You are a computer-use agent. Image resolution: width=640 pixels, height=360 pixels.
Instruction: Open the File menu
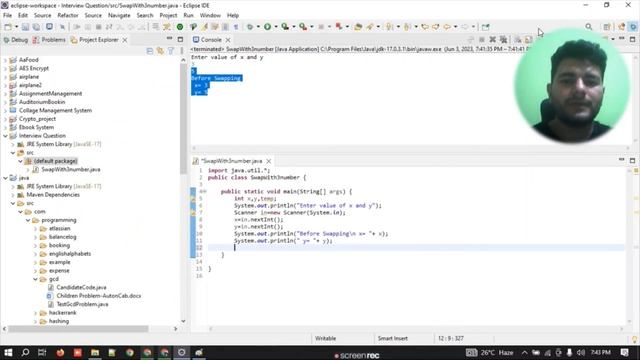(x=7, y=15)
